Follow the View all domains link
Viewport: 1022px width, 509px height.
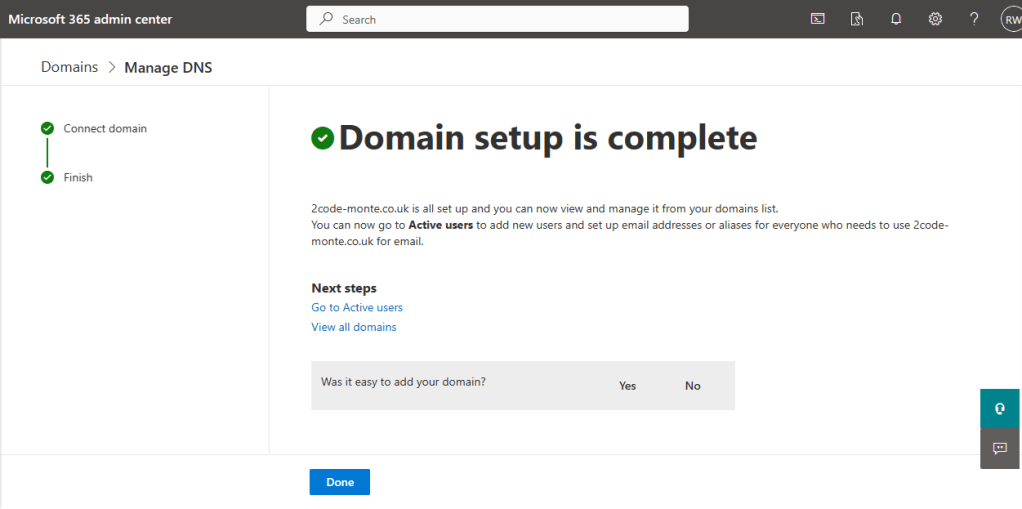tap(354, 327)
